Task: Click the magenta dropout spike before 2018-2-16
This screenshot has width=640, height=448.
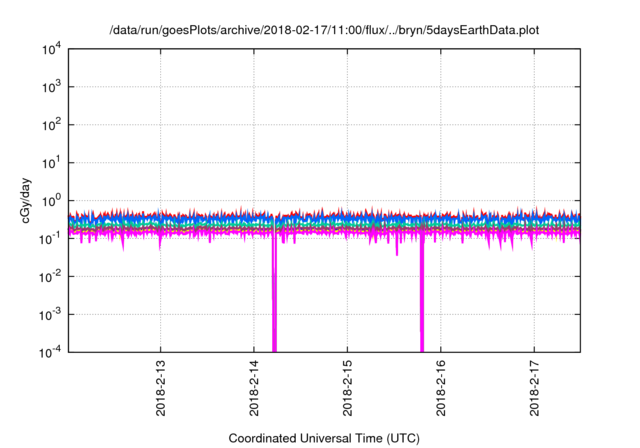Action: 422,294
